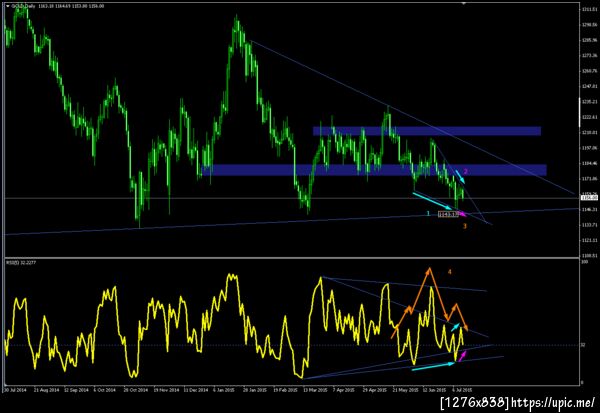Click the 6 Jan 2015 date label
The width and height of the screenshot is (600, 413).
coord(225,390)
